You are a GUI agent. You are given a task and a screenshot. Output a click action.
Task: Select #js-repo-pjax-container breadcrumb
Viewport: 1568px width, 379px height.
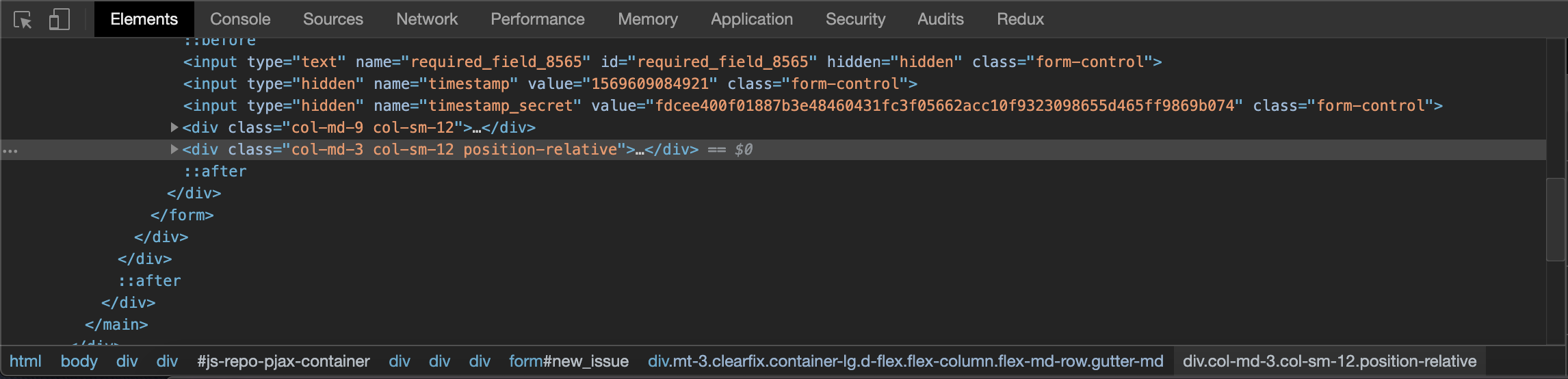click(283, 361)
